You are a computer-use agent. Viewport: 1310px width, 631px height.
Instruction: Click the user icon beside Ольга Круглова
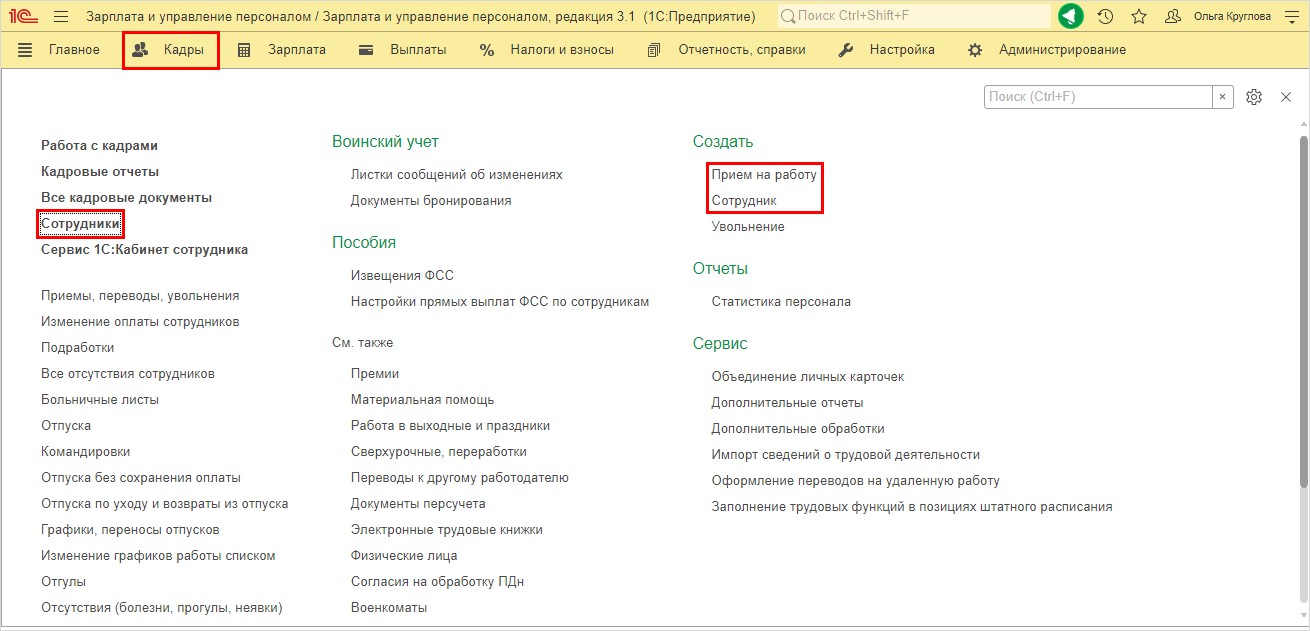(x=1173, y=16)
